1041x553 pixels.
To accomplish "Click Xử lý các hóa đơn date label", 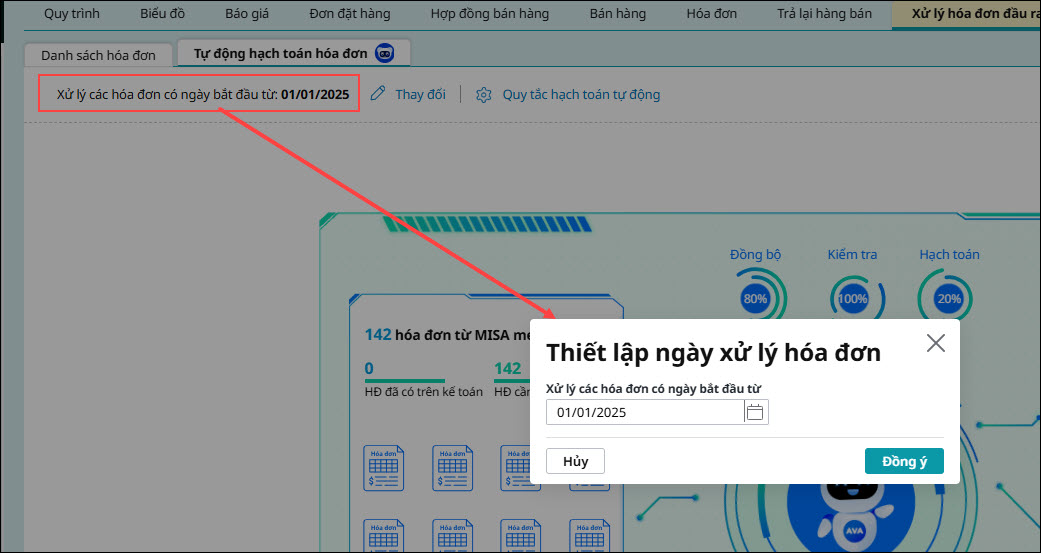I will pos(203,94).
